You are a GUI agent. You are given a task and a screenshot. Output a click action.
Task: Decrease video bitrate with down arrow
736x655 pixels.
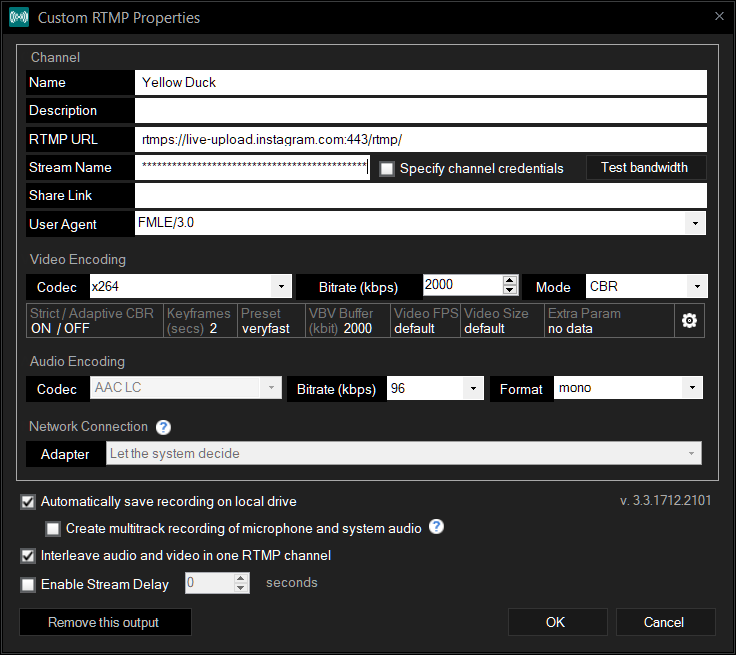click(x=510, y=289)
